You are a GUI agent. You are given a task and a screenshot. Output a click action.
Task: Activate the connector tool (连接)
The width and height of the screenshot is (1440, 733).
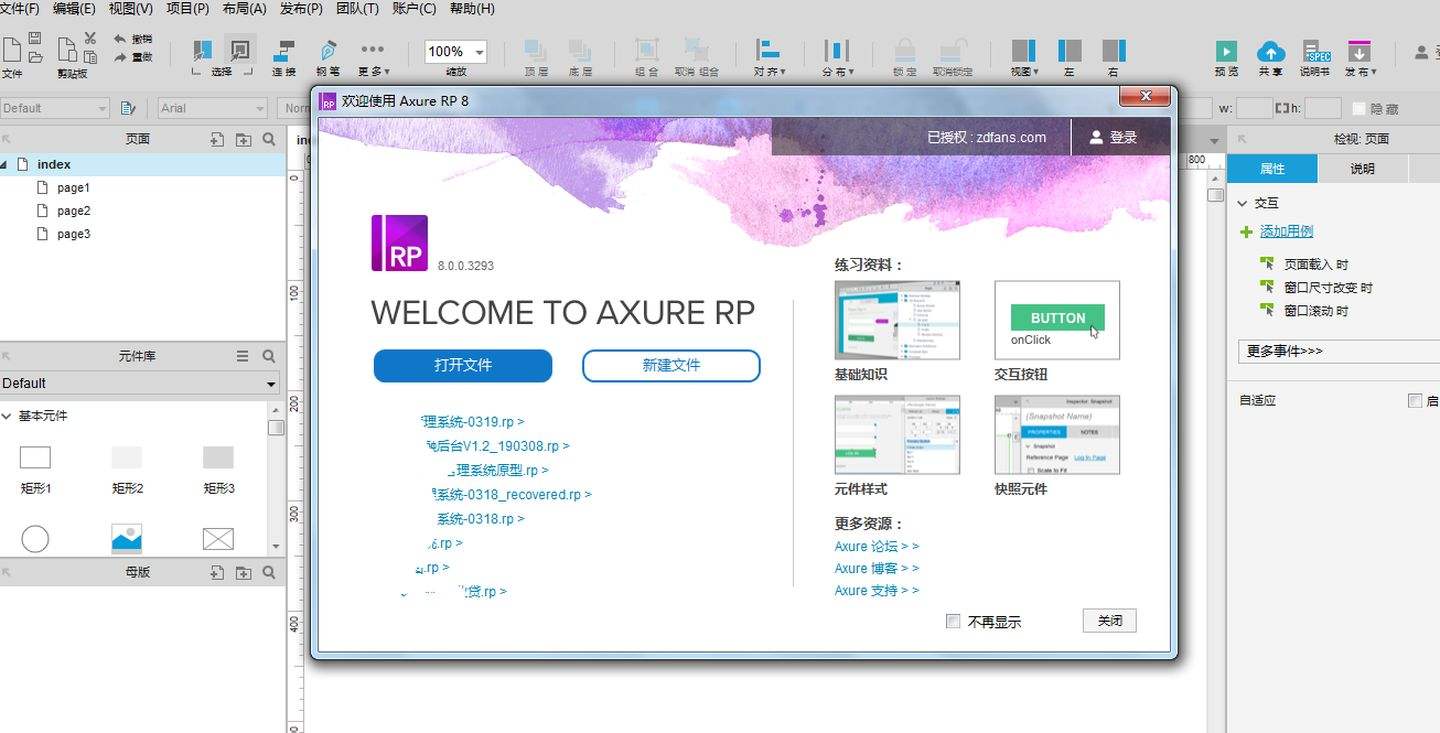284,50
